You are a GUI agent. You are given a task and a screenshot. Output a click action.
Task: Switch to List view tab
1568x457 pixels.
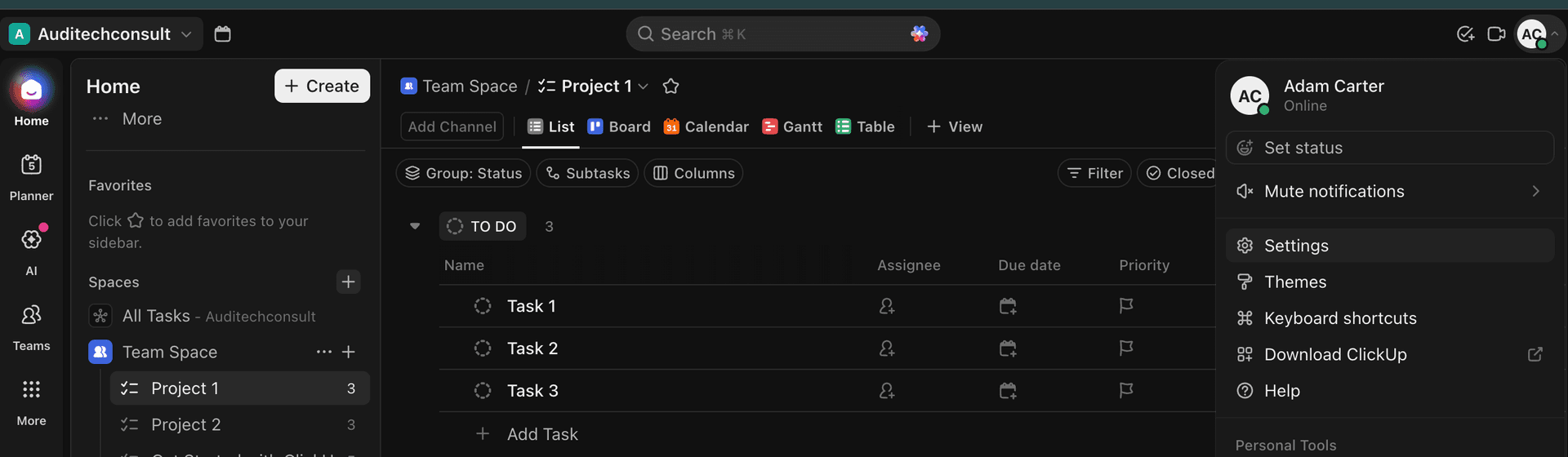[551, 126]
